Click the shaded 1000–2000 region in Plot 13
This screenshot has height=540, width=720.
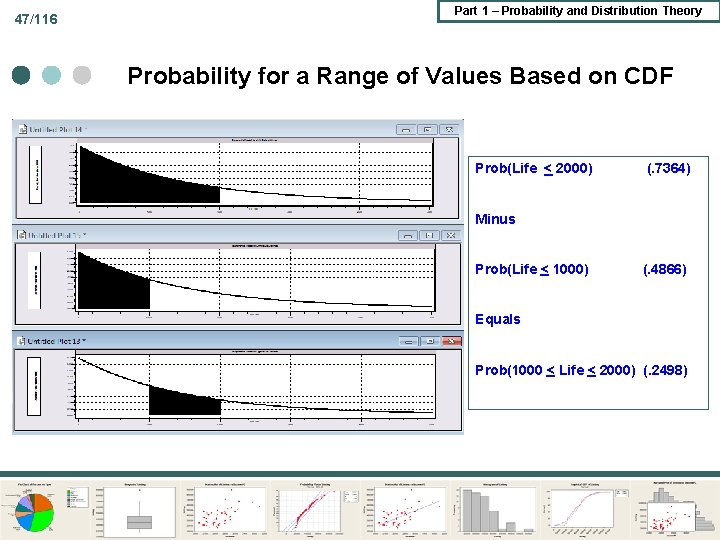pos(185,402)
